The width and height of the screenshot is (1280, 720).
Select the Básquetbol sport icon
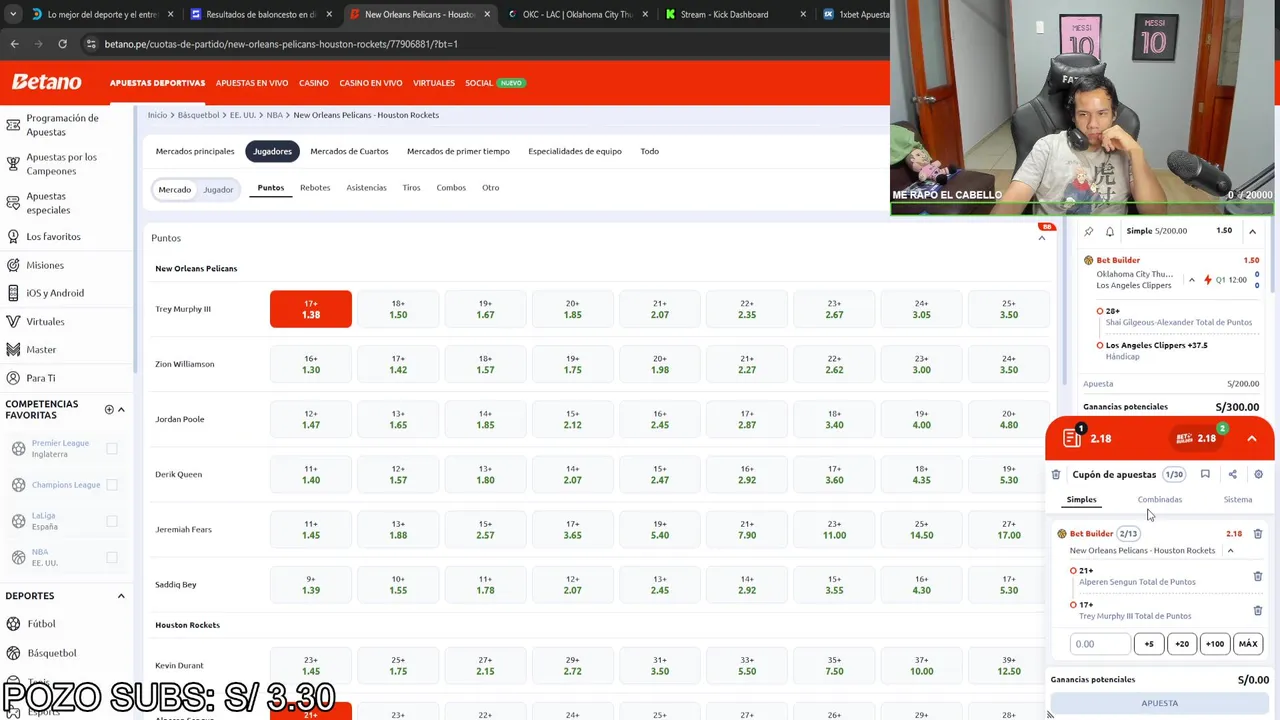coord(13,653)
